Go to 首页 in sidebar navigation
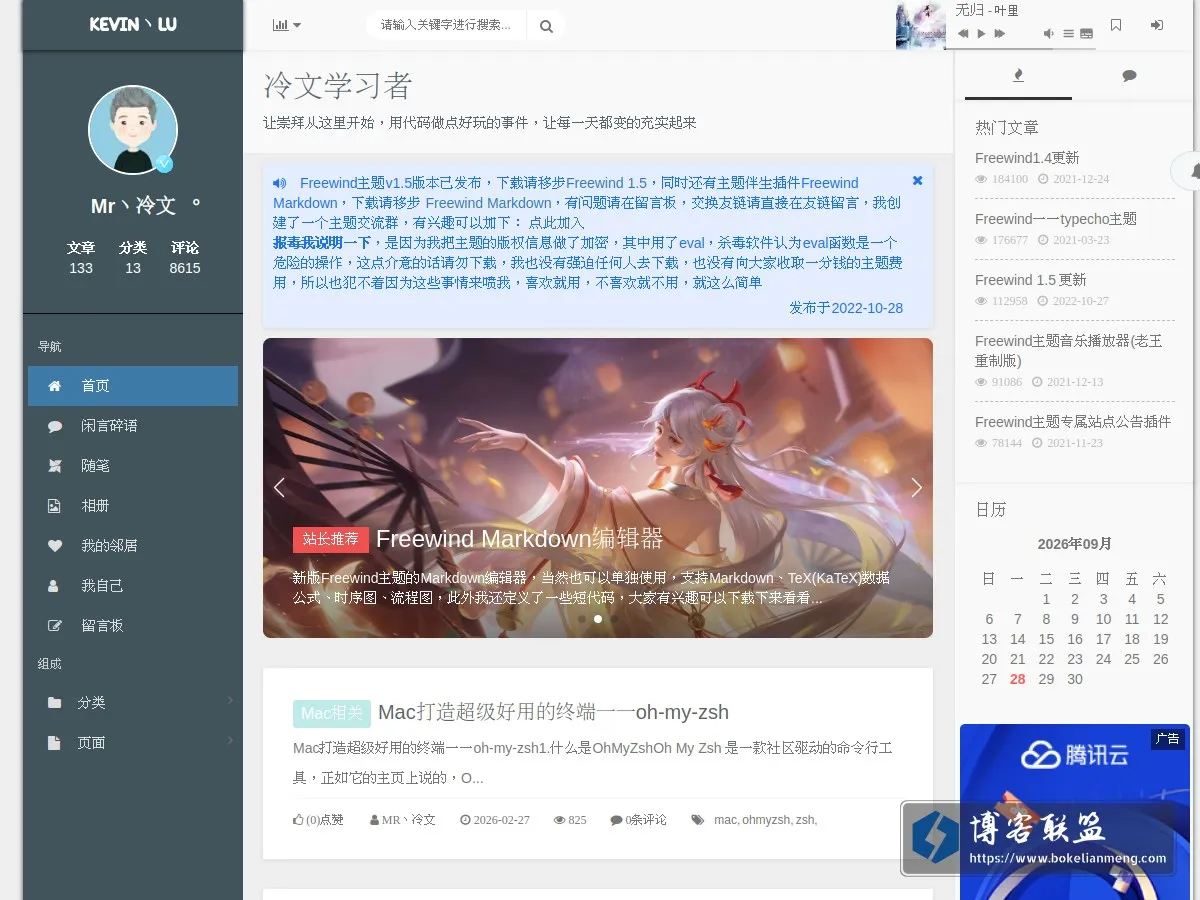This screenshot has height=900, width=1200. pos(133,386)
